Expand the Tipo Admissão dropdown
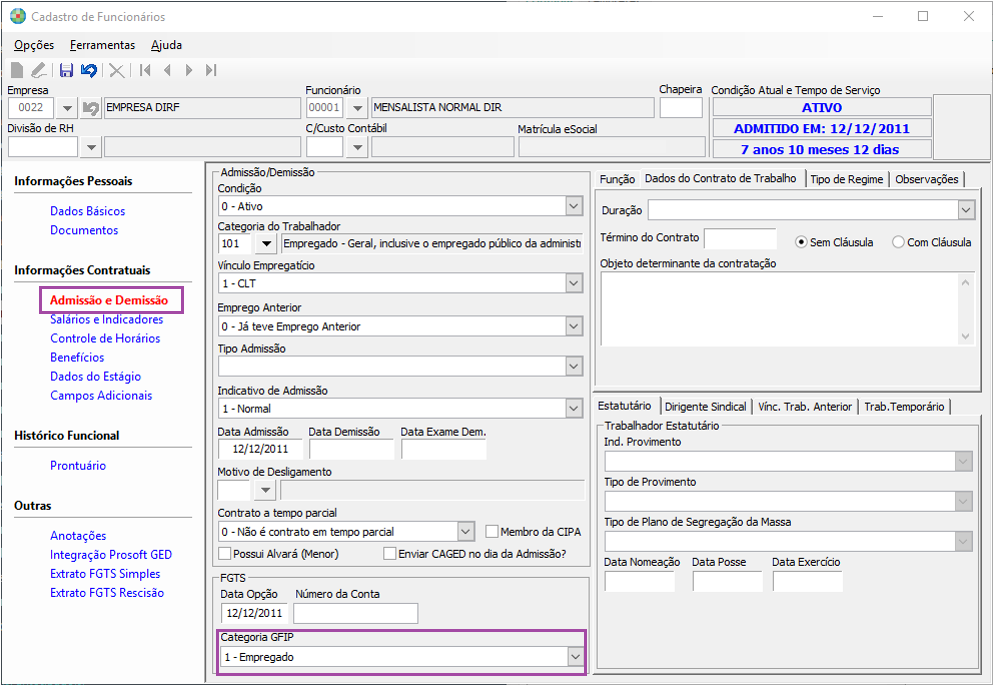 (x=574, y=366)
